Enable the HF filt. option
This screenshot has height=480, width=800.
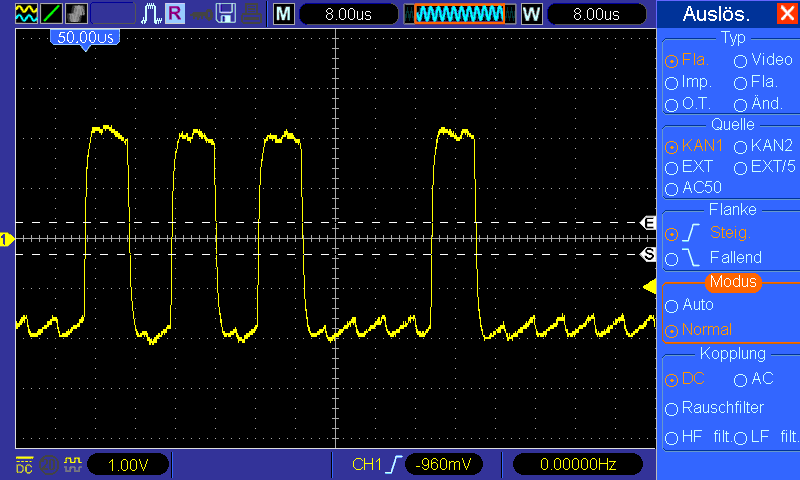(x=698, y=437)
